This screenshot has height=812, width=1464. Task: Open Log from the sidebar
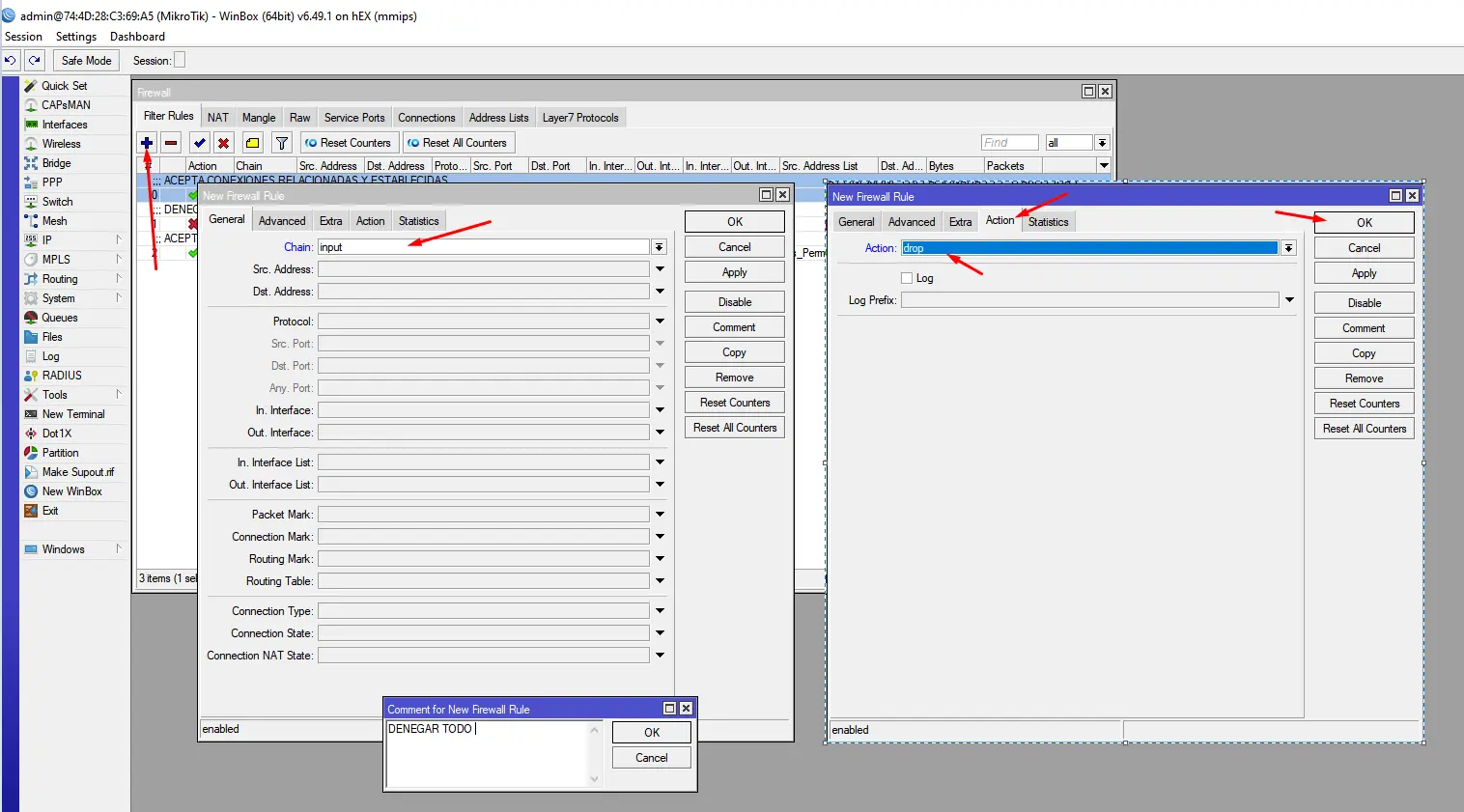tap(50, 356)
